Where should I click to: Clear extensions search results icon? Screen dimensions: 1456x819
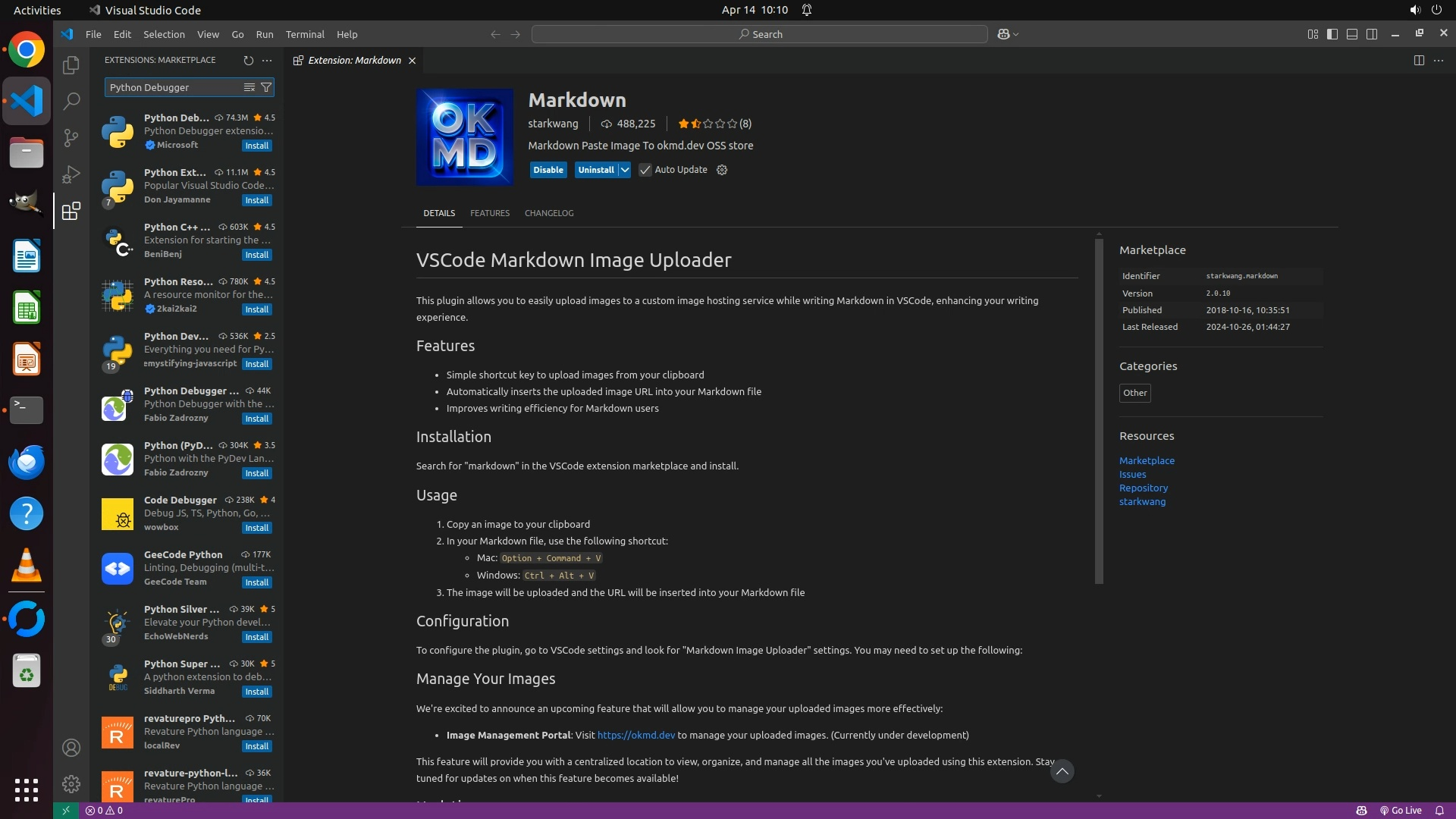(x=249, y=87)
